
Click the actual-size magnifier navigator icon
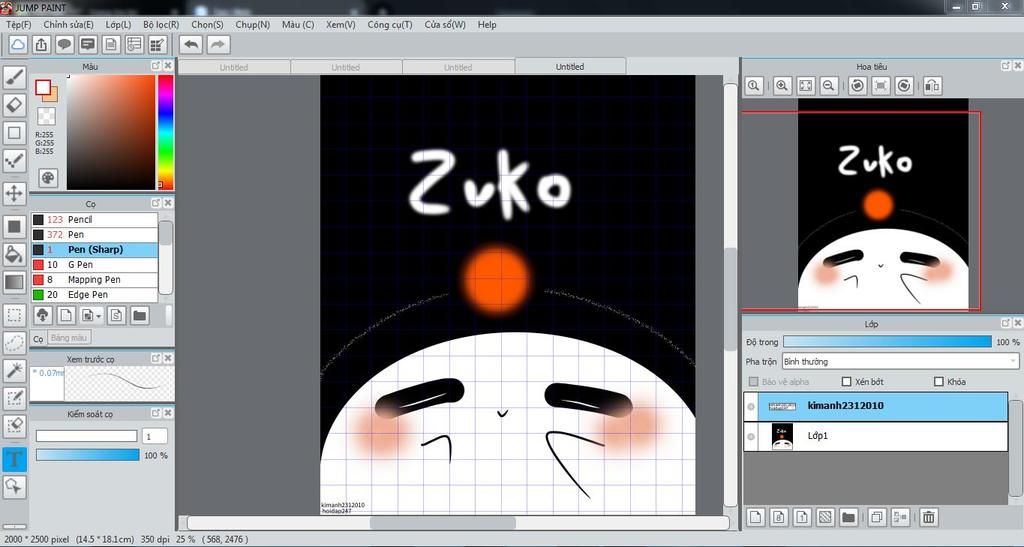(754, 86)
